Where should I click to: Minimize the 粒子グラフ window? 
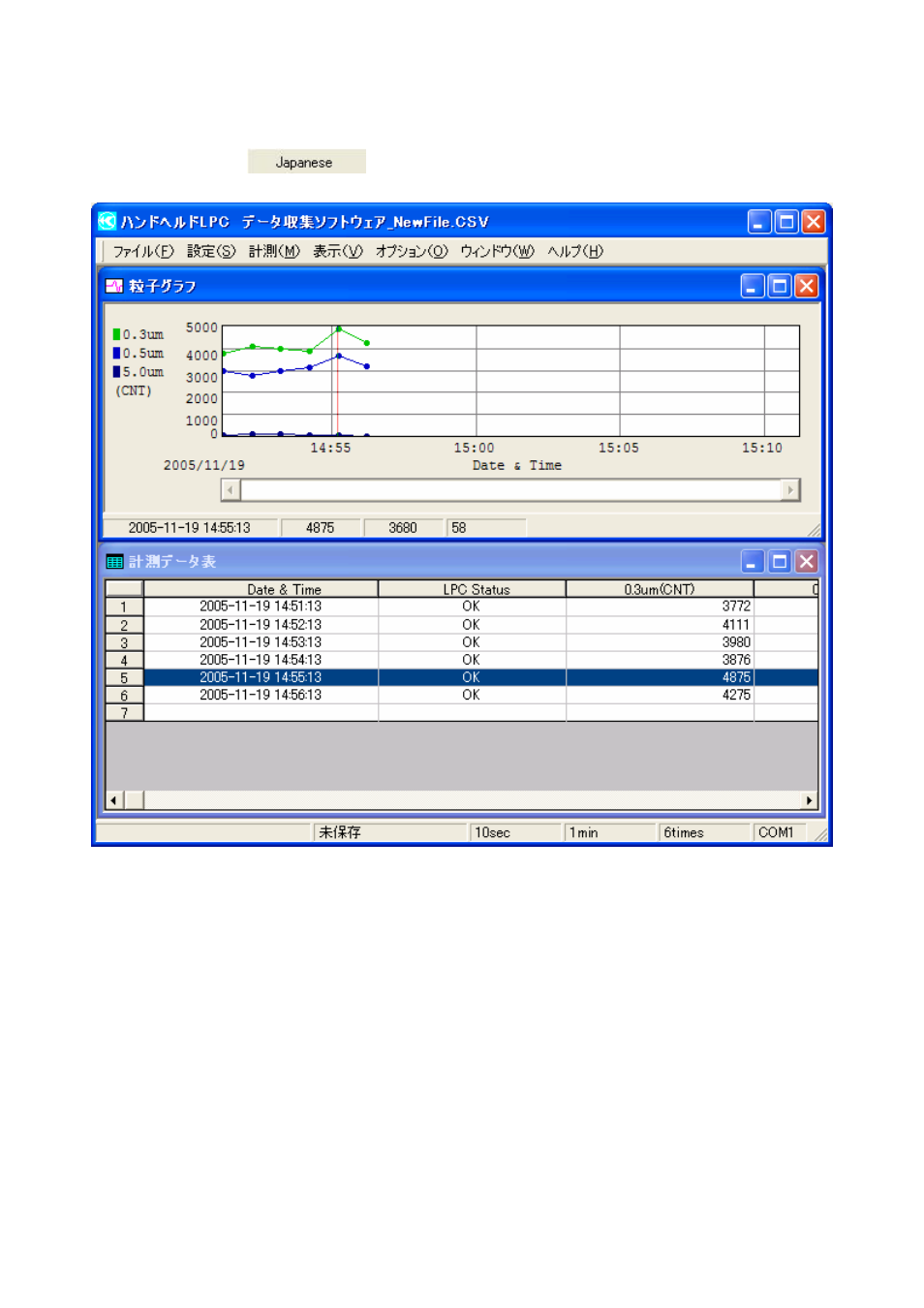pos(753,286)
